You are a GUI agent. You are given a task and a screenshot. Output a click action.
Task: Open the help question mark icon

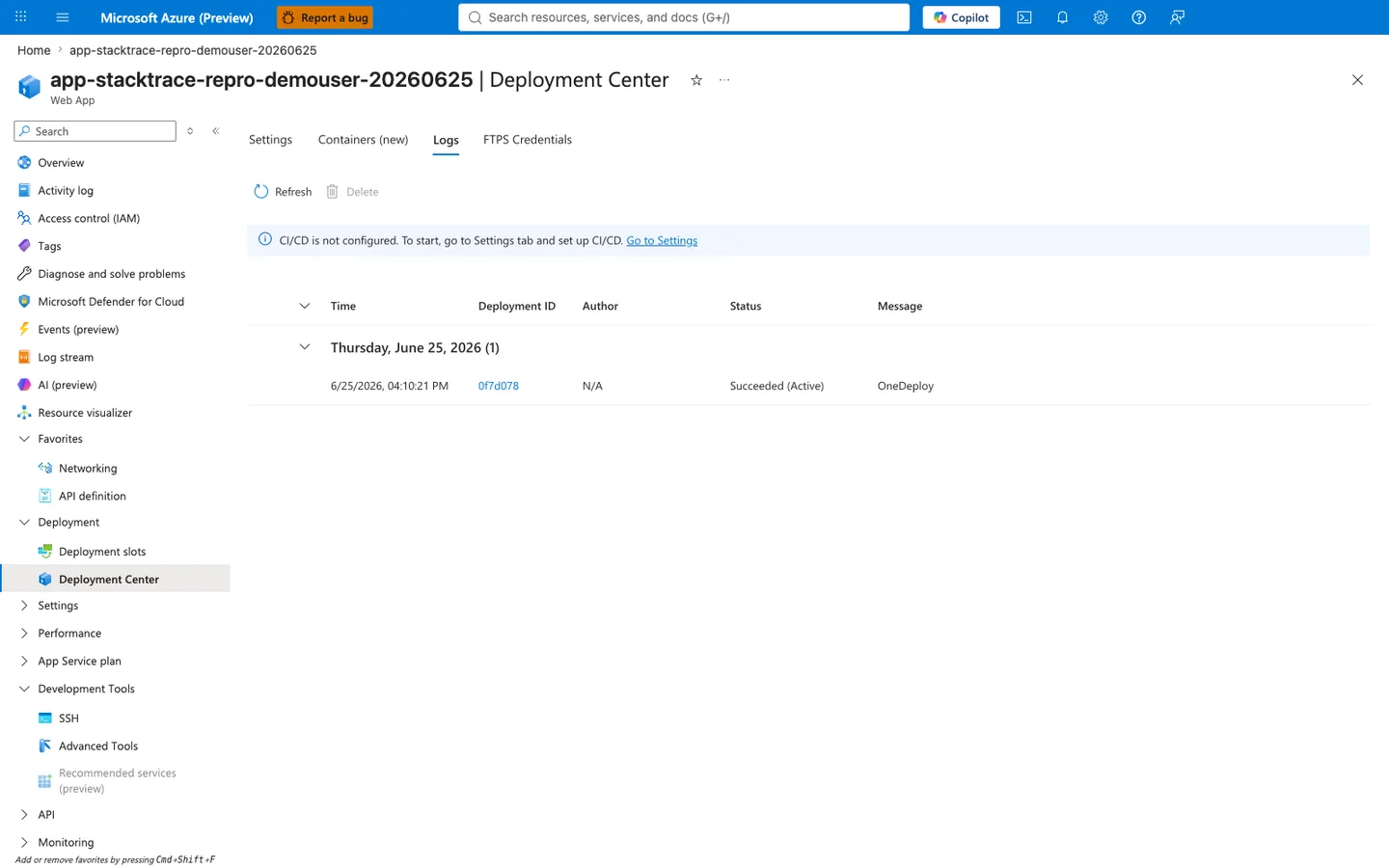click(1139, 17)
